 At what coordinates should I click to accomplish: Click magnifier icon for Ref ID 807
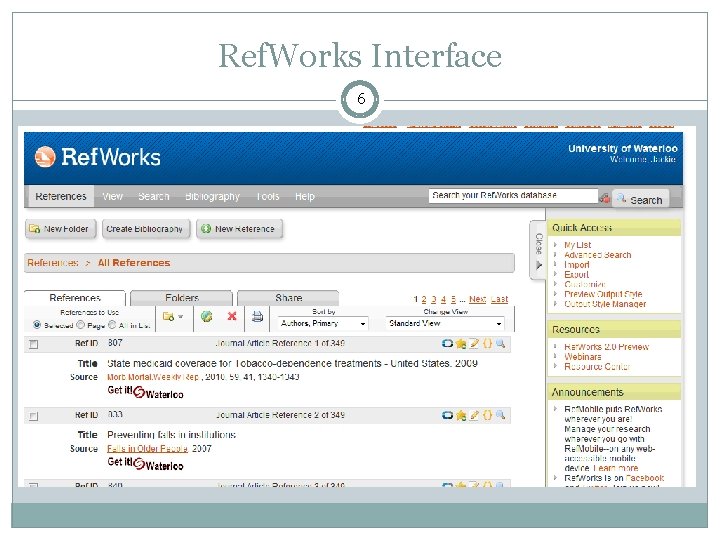(501, 343)
